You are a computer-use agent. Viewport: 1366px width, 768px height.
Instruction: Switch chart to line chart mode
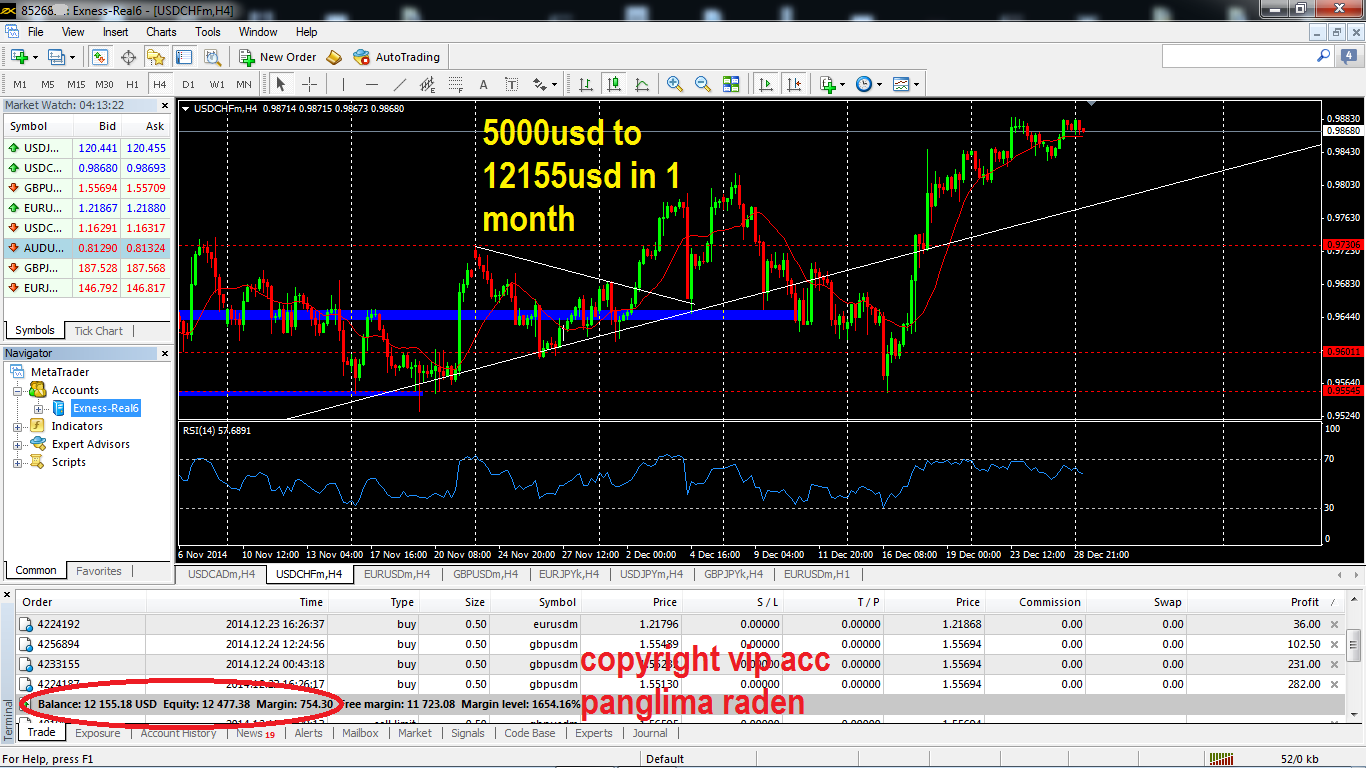click(642, 84)
